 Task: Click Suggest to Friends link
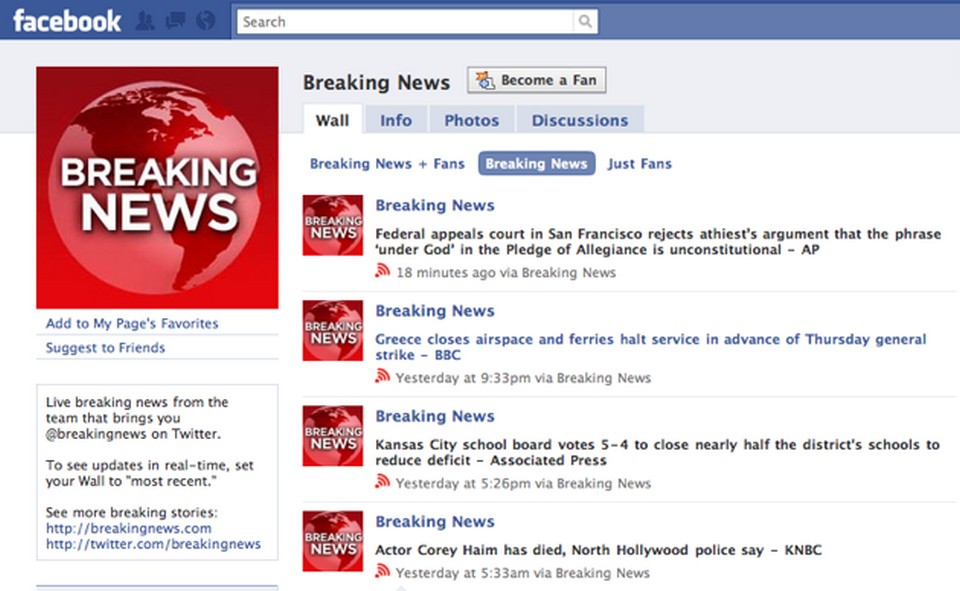[x=105, y=348]
